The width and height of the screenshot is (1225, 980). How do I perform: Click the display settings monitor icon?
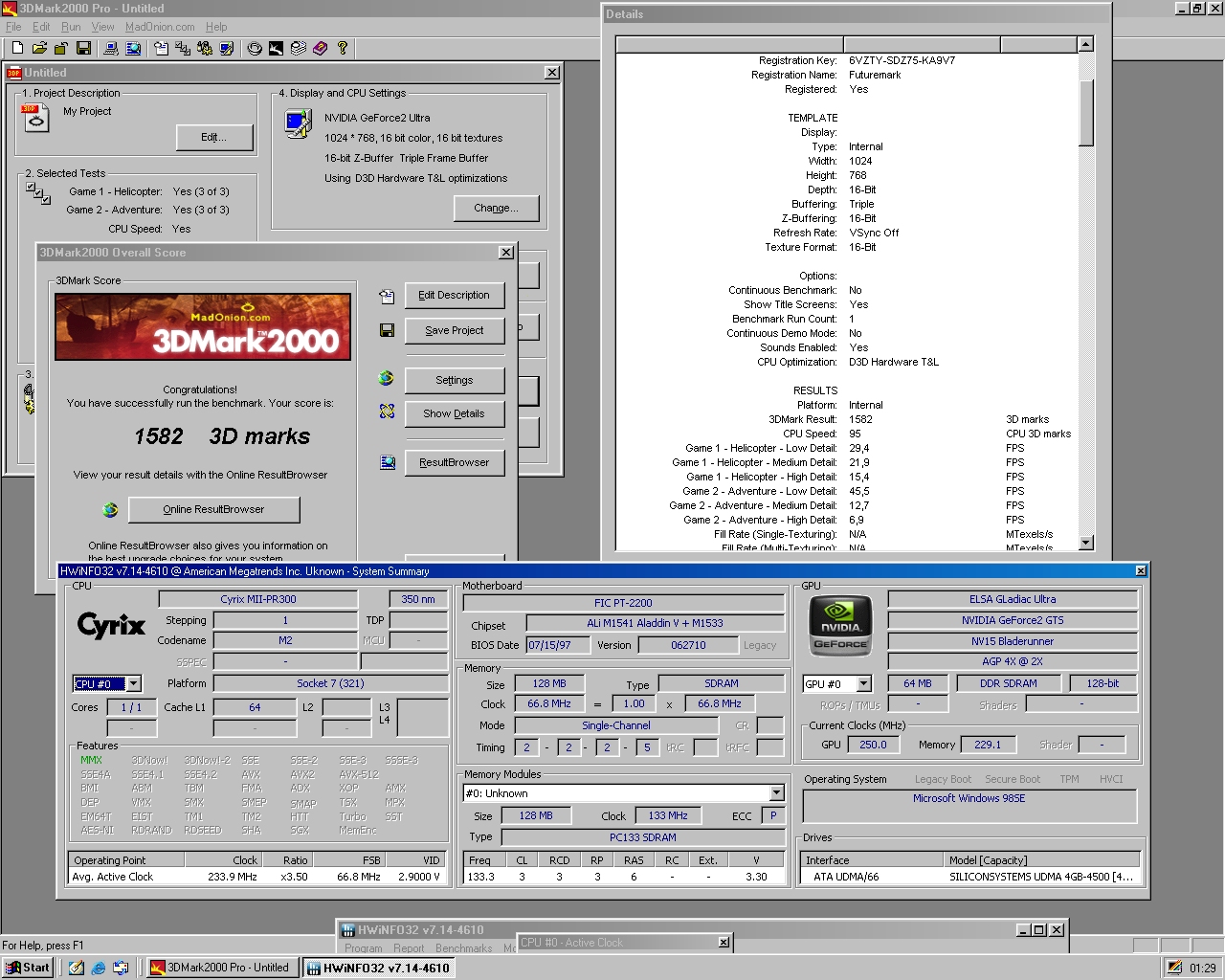coord(298,123)
